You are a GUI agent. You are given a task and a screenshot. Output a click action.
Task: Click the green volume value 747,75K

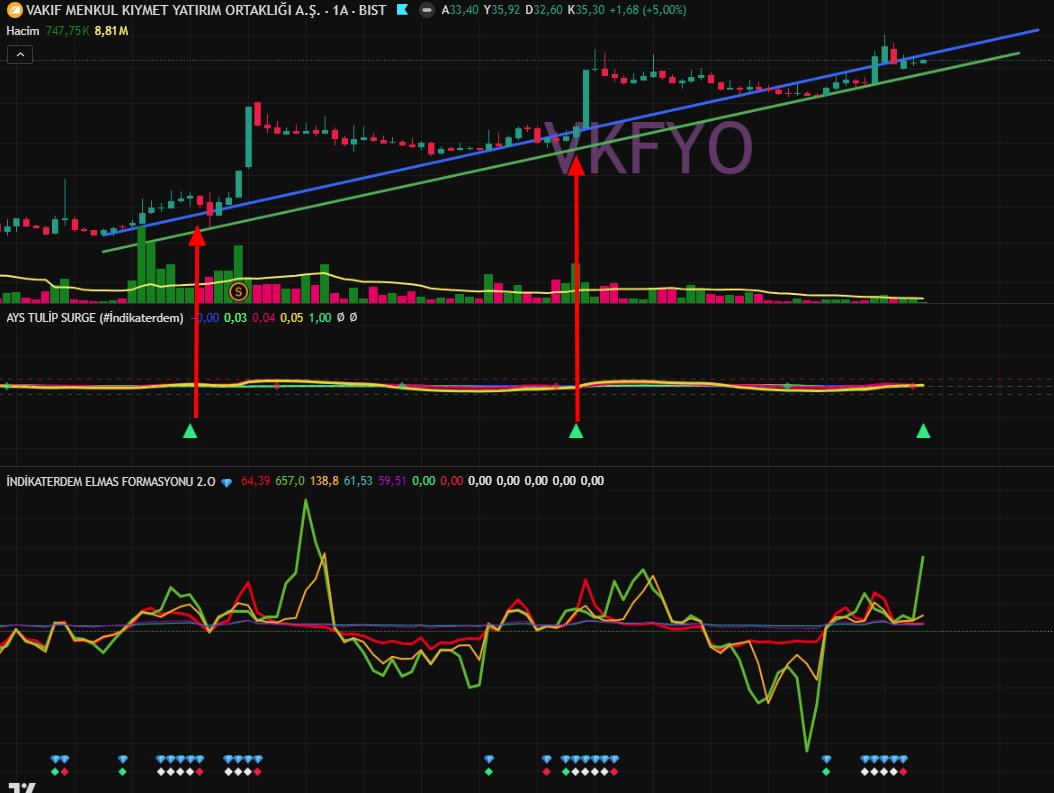tap(68, 31)
